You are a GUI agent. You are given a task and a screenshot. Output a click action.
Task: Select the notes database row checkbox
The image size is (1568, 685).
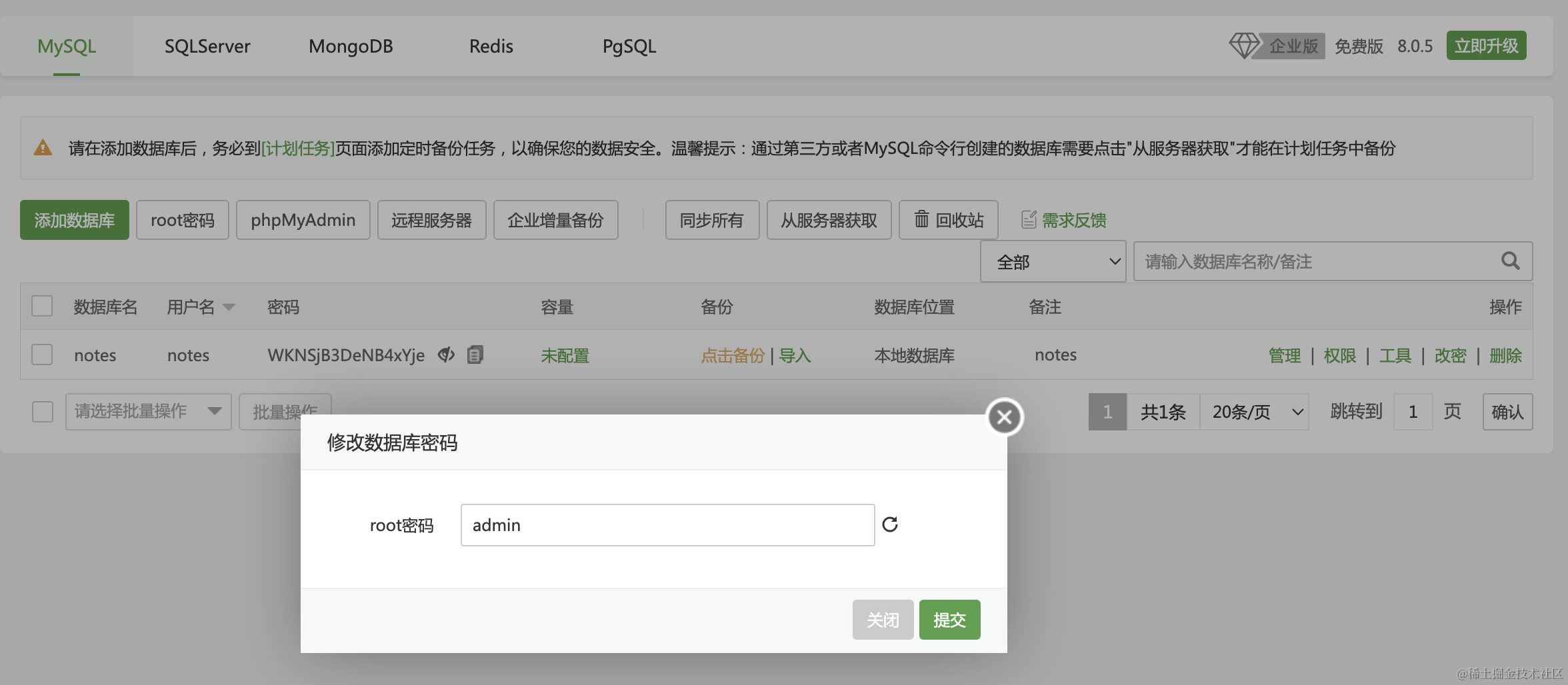42,354
